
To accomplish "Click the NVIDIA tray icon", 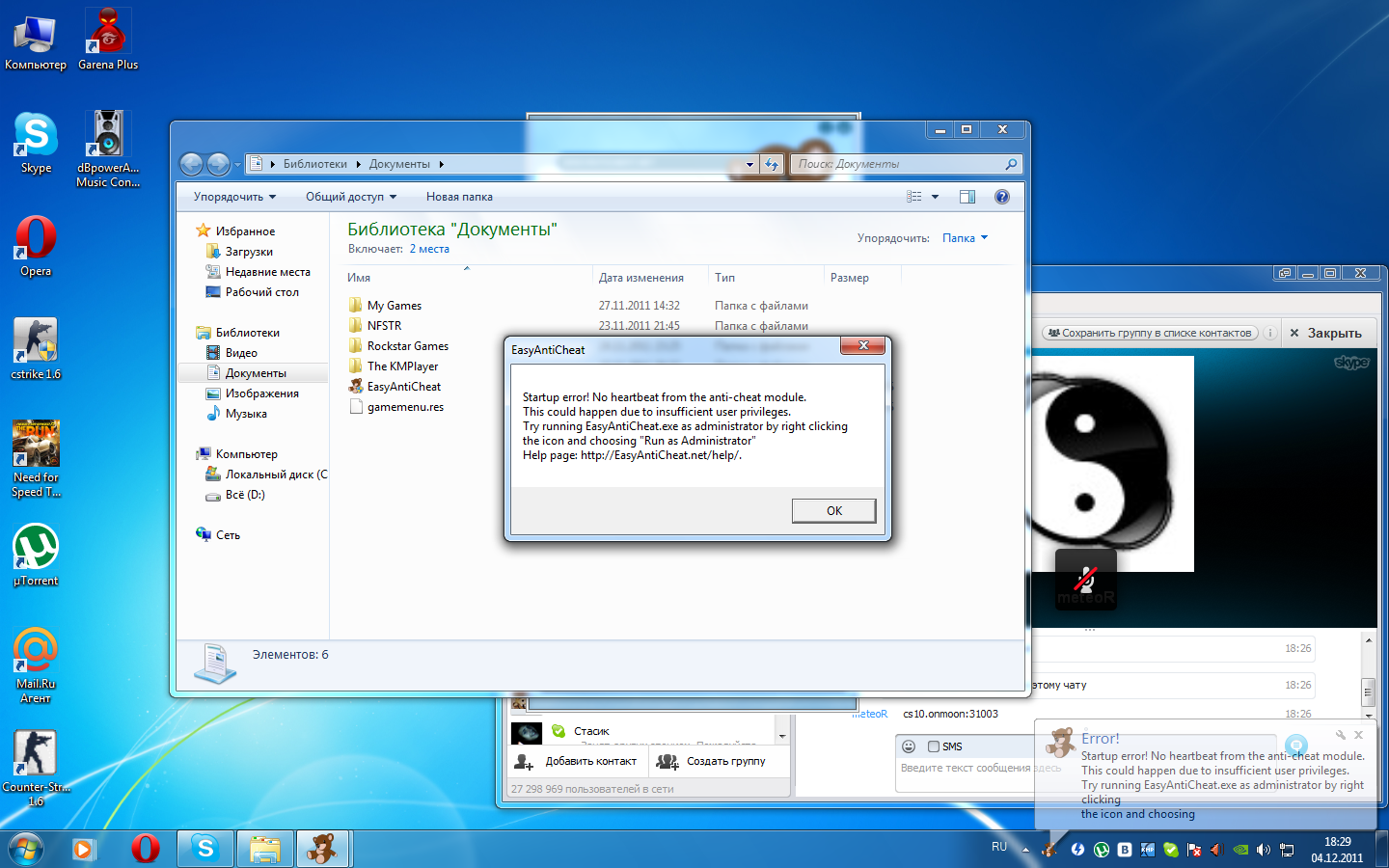I will (1240, 850).
